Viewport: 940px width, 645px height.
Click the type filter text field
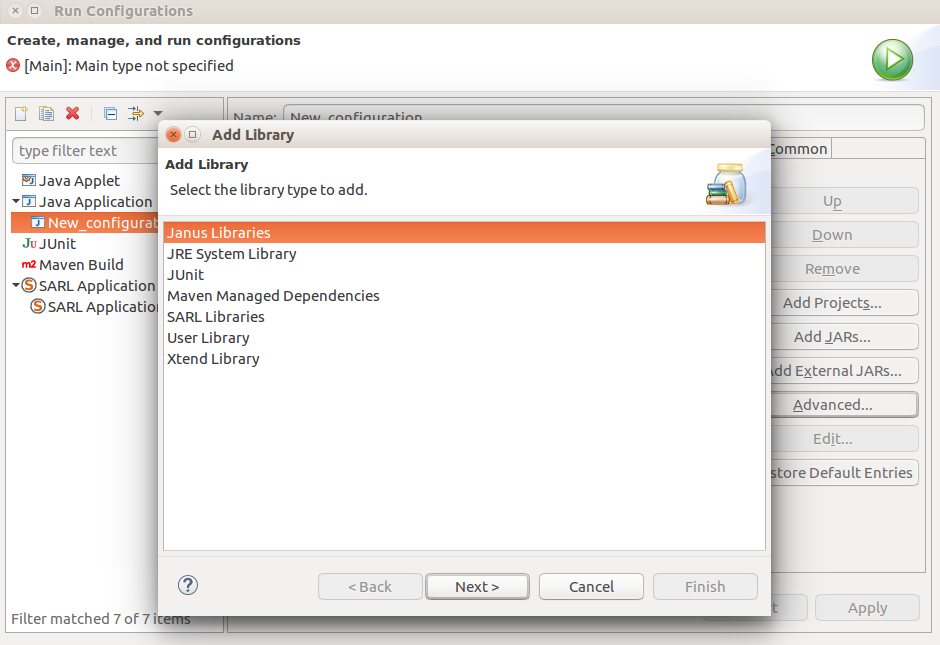coord(86,150)
